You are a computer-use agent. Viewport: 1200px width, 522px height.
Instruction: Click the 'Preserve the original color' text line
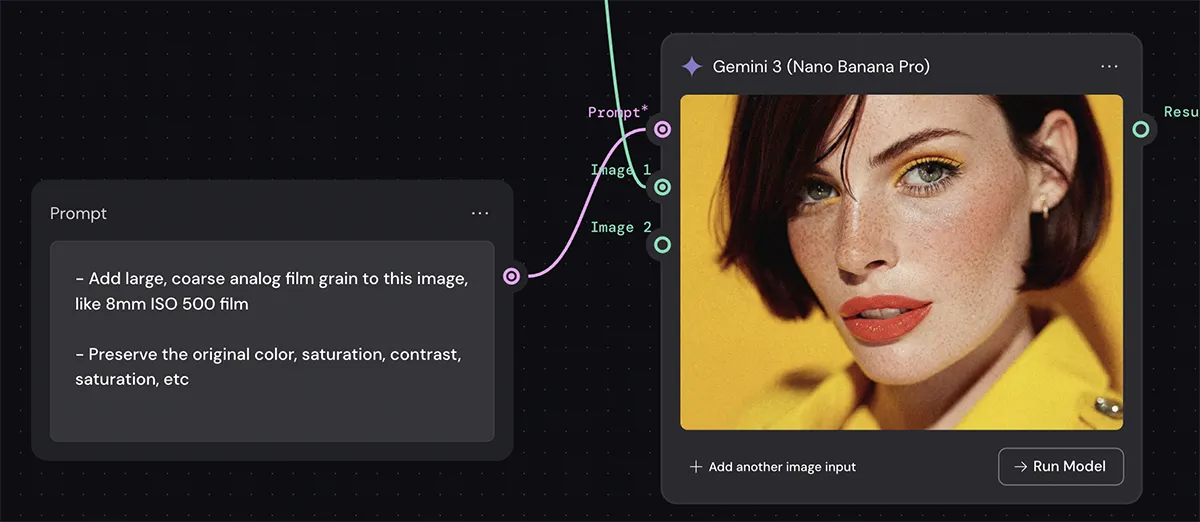click(268, 355)
